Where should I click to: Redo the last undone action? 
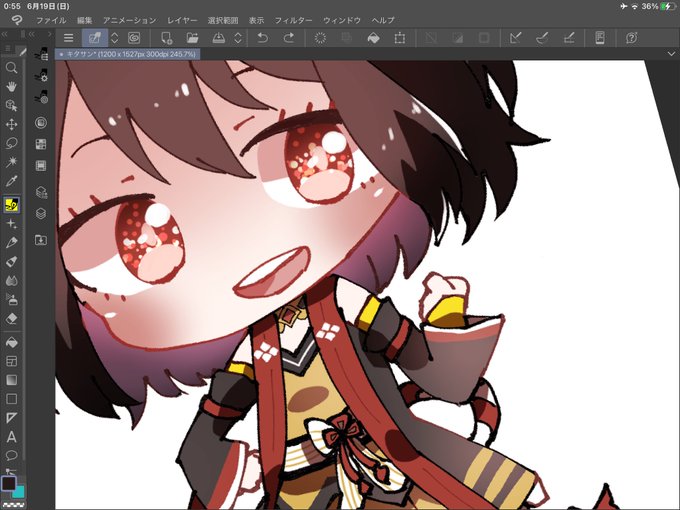click(289, 38)
